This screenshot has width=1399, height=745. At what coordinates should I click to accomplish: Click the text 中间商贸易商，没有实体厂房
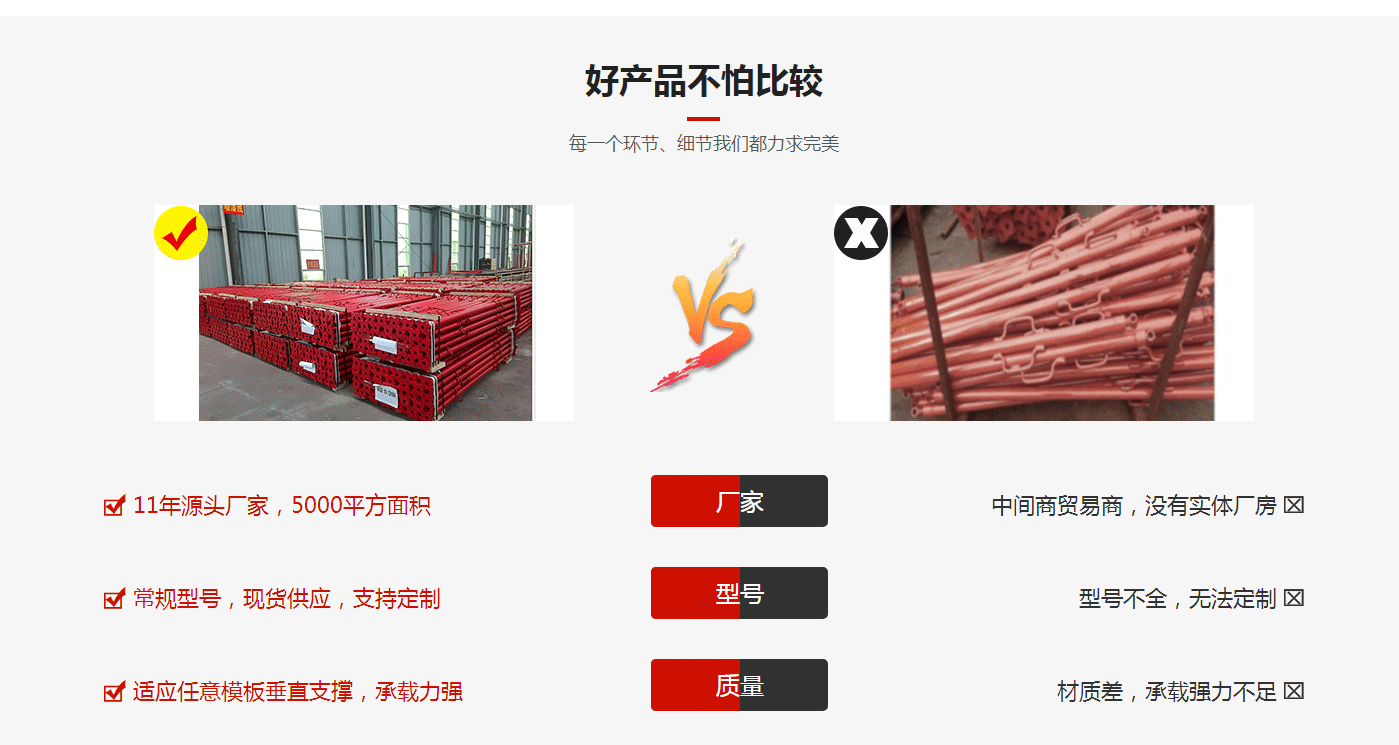(1134, 506)
